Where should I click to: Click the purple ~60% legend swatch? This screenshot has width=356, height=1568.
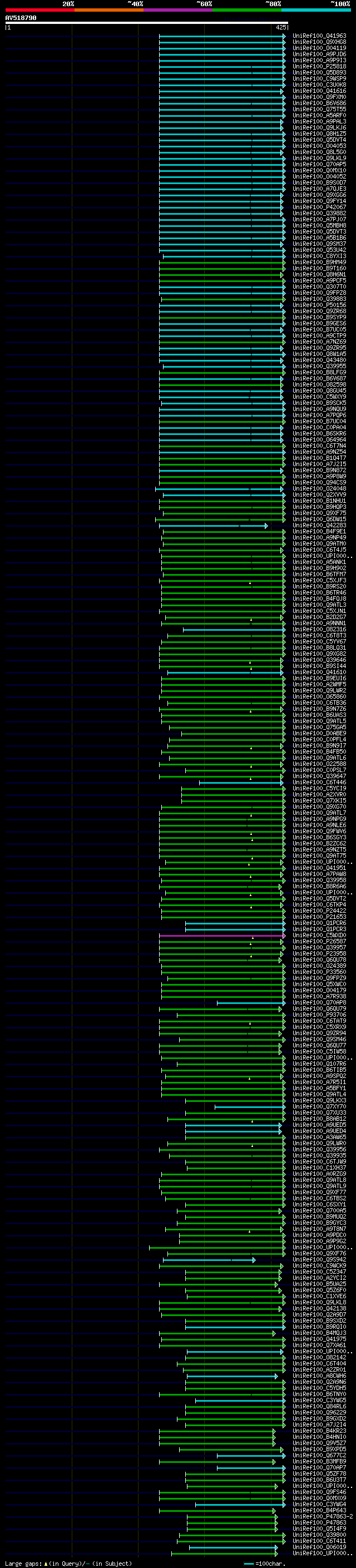click(179, 10)
